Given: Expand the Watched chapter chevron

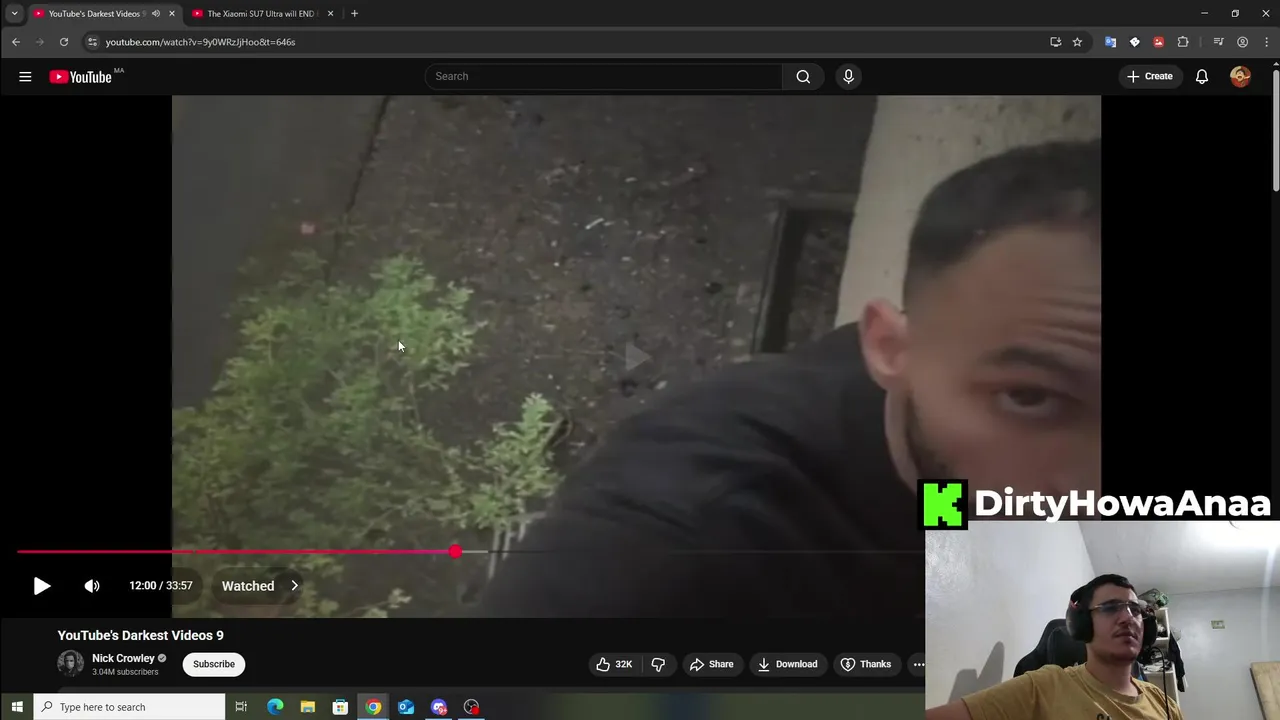Looking at the screenshot, I should (294, 586).
